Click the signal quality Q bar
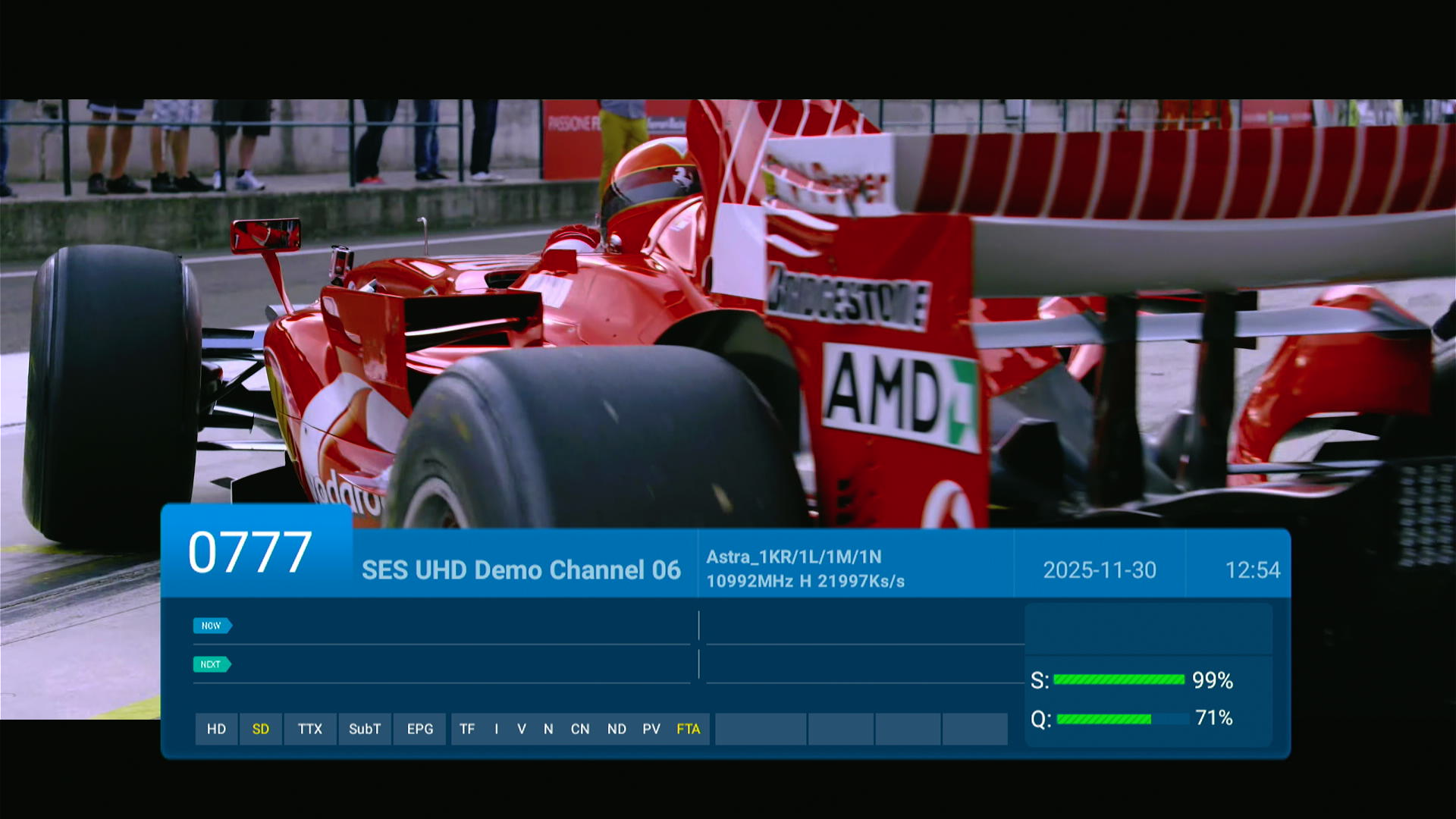The image size is (1456, 819). (1121, 718)
